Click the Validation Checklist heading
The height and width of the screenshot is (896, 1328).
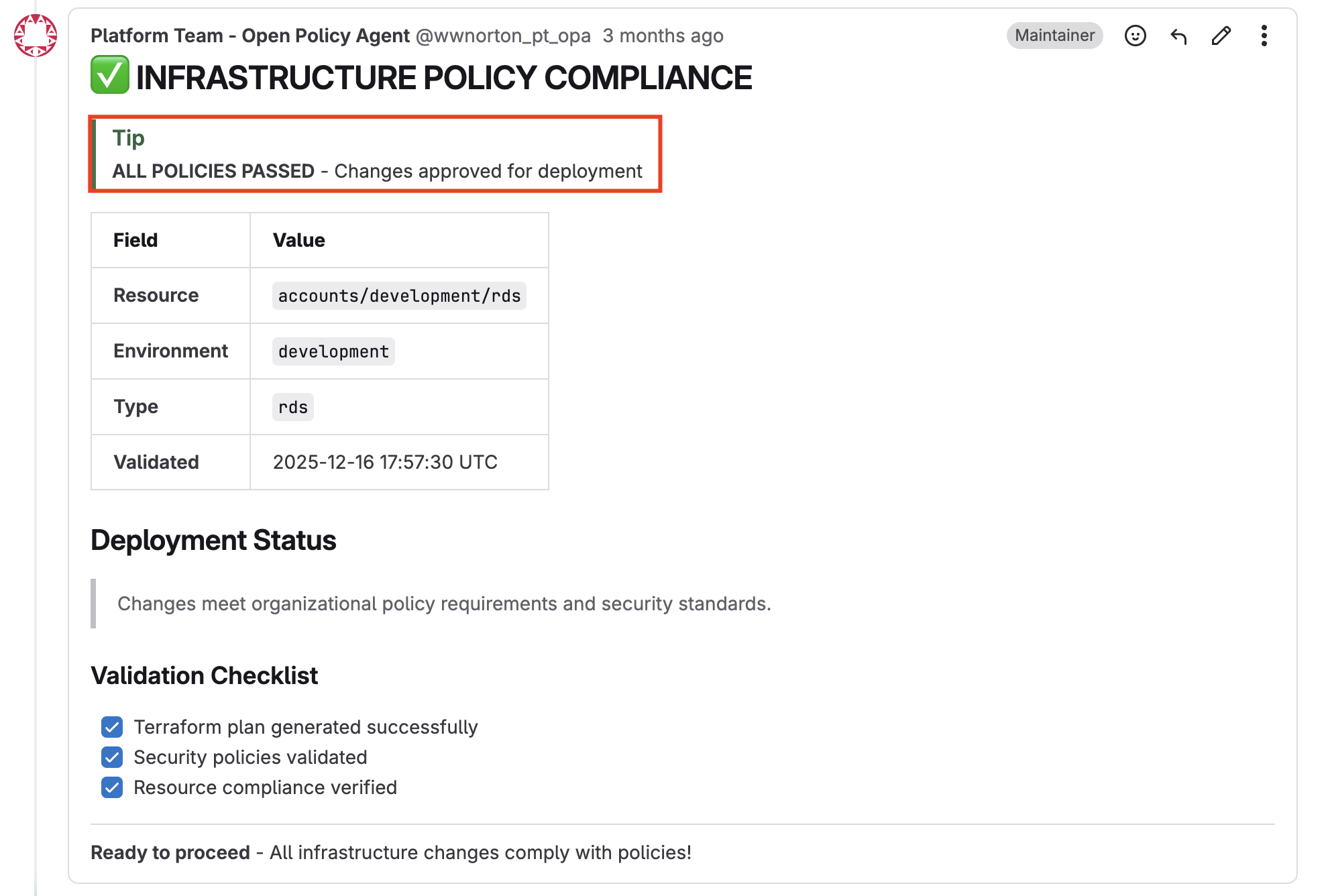[x=204, y=676]
